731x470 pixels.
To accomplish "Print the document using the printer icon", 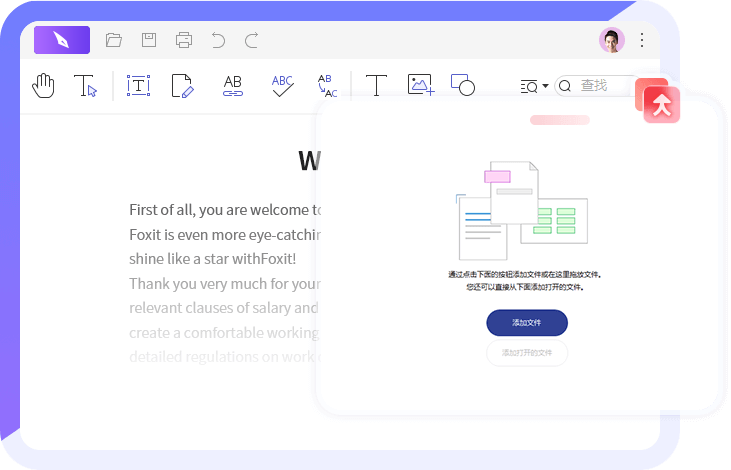I will point(184,41).
